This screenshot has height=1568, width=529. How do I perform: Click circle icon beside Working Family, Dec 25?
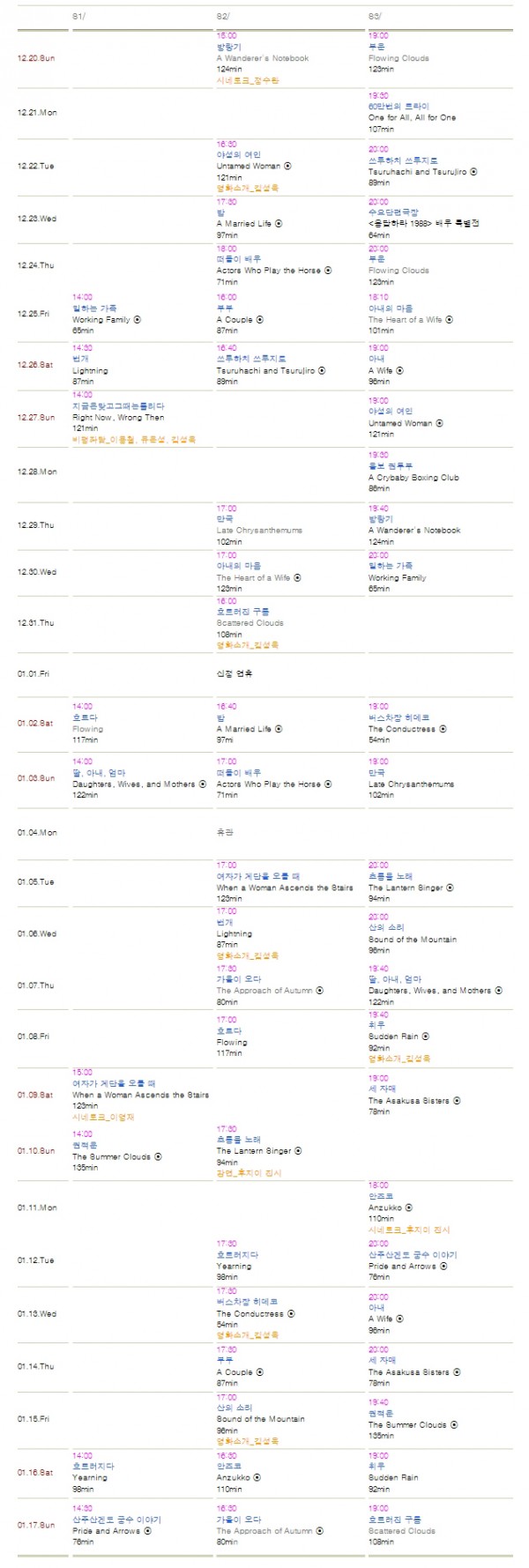click(137, 320)
